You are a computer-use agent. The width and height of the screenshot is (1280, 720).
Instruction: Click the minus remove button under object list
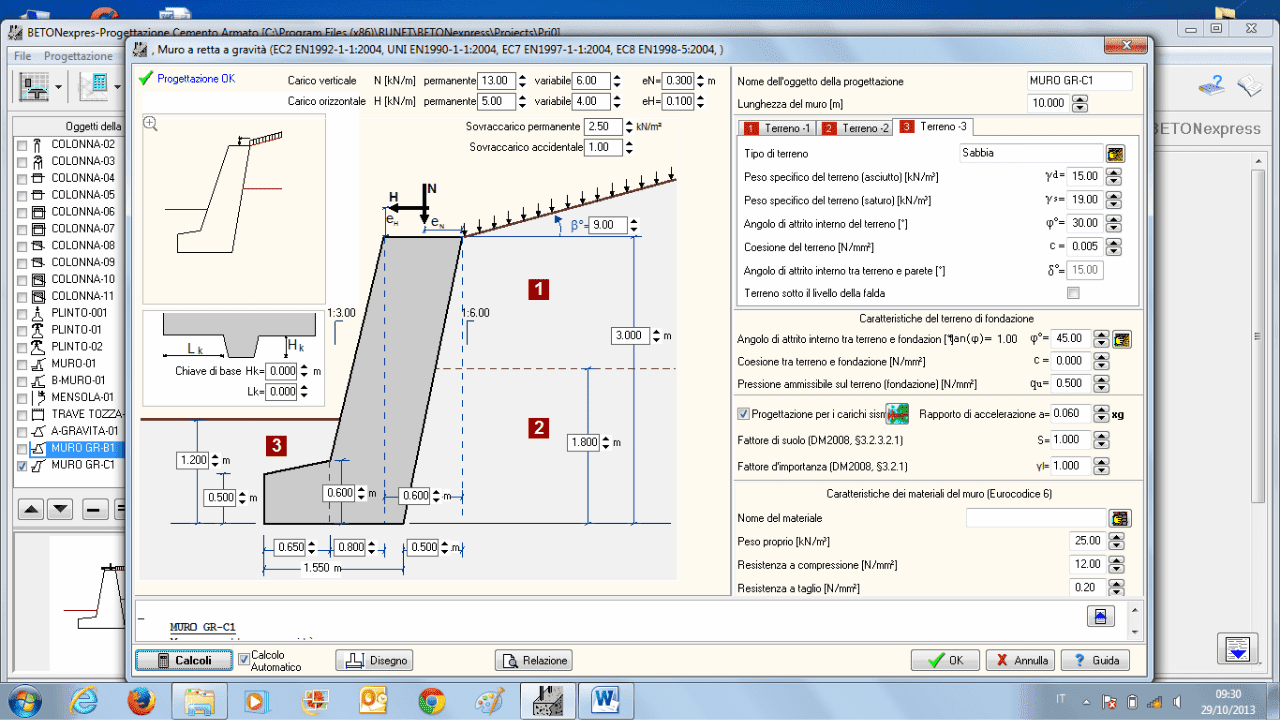tap(96, 509)
